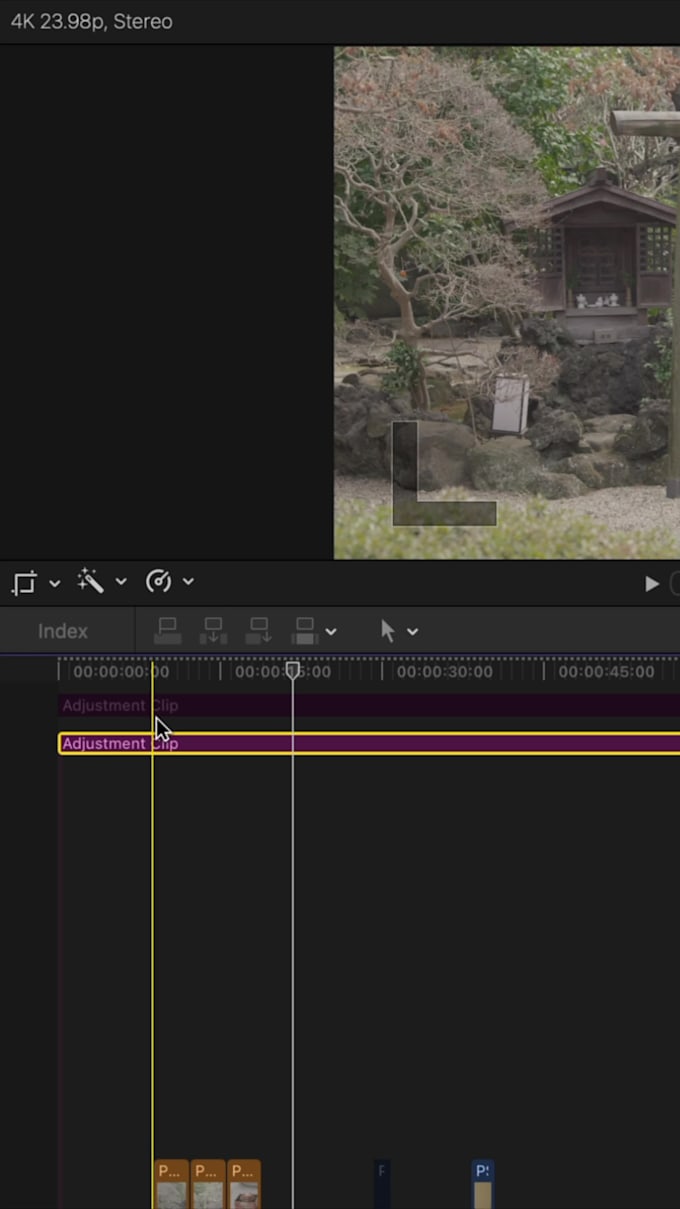Click the connect clip to storyline icon
The image size is (680, 1209).
click(168, 631)
